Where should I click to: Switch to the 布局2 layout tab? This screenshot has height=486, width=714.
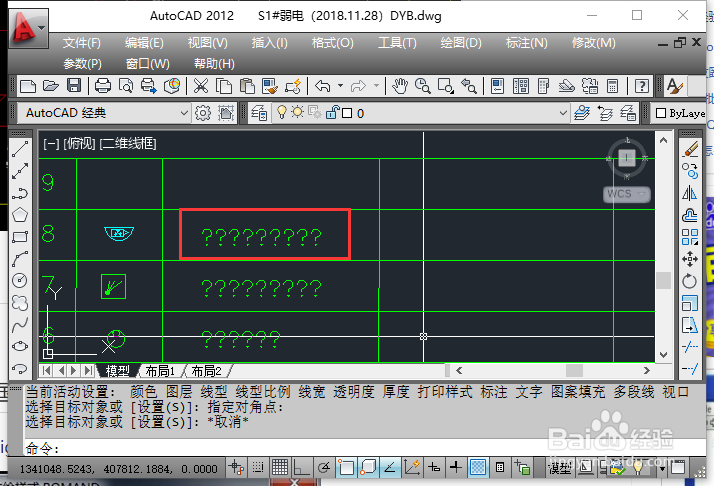point(207,371)
